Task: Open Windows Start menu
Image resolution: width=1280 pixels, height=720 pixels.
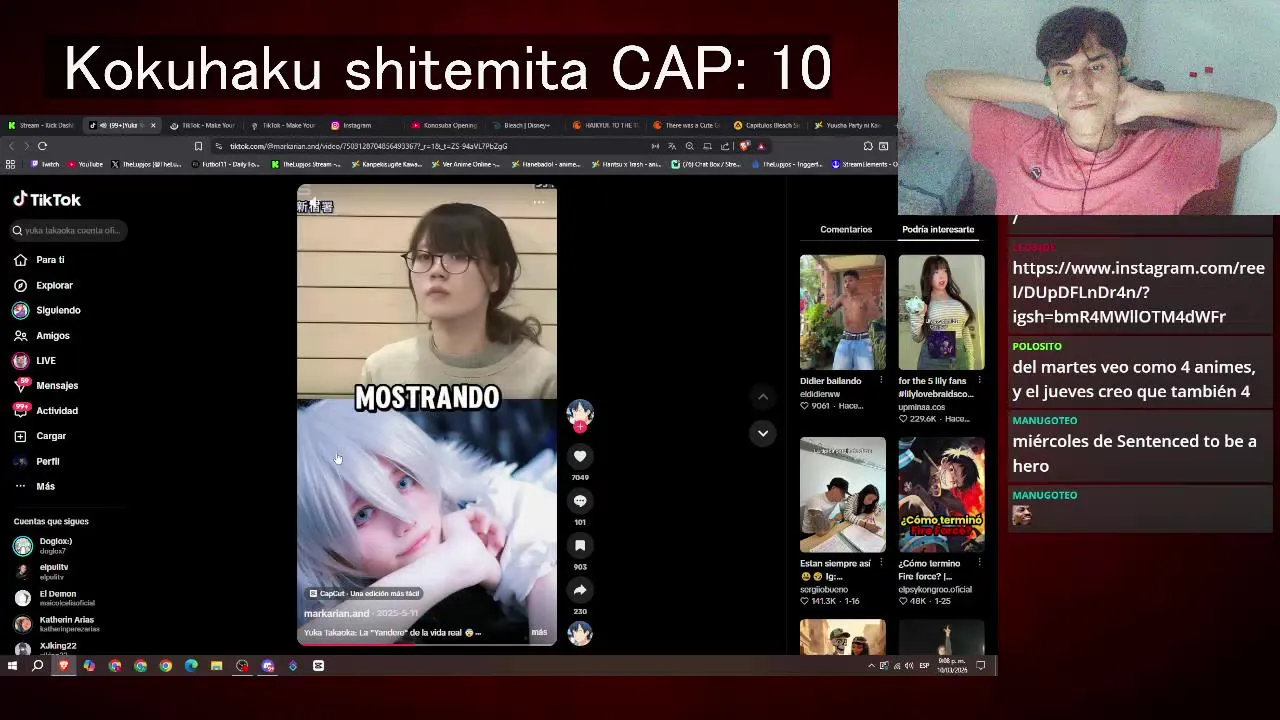Action: [12, 666]
